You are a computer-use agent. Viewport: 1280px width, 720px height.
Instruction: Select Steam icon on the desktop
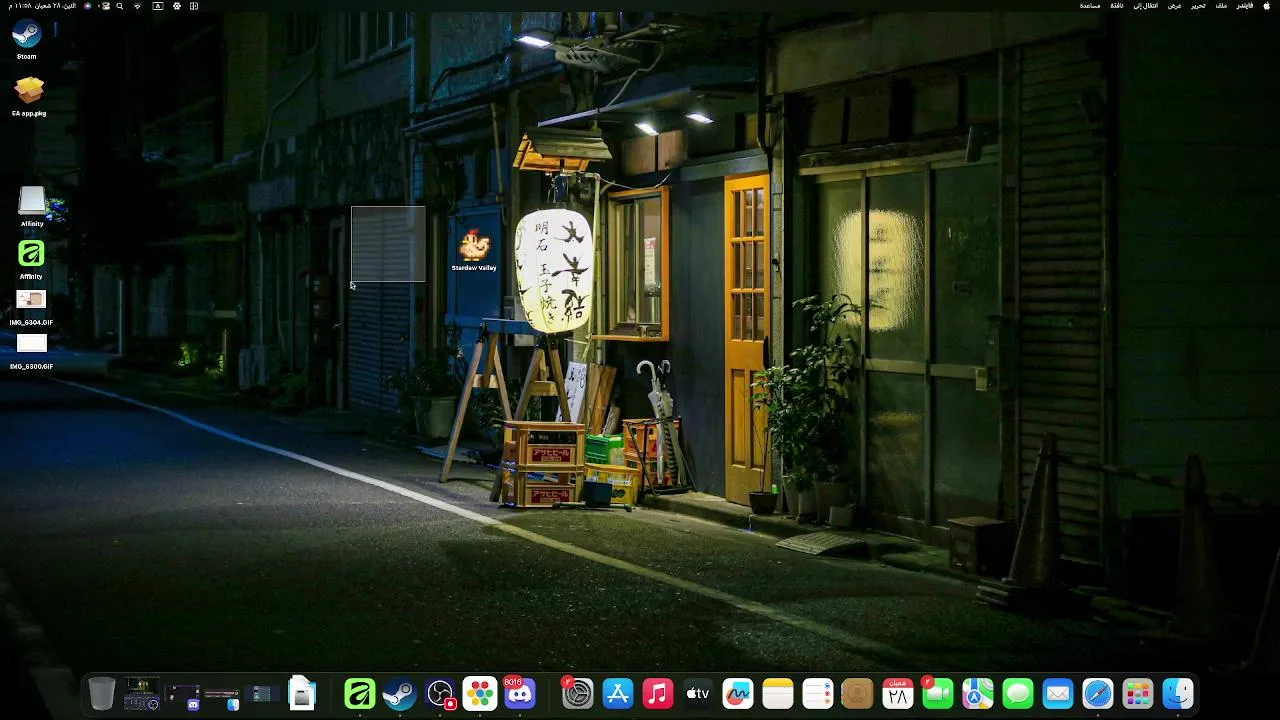pyautogui.click(x=27, y=34)
